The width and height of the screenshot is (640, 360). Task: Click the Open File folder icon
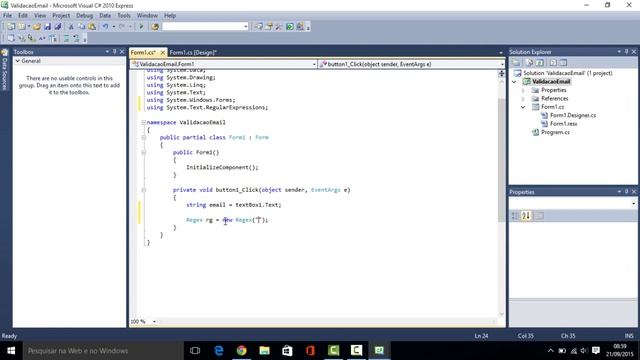click(x=37, y=27)
